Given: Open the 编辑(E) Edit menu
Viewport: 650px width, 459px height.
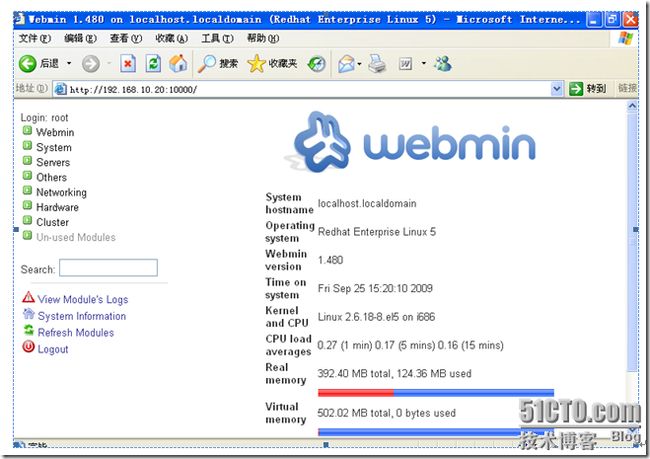Looking at the screenshot, I should [80, 39].
